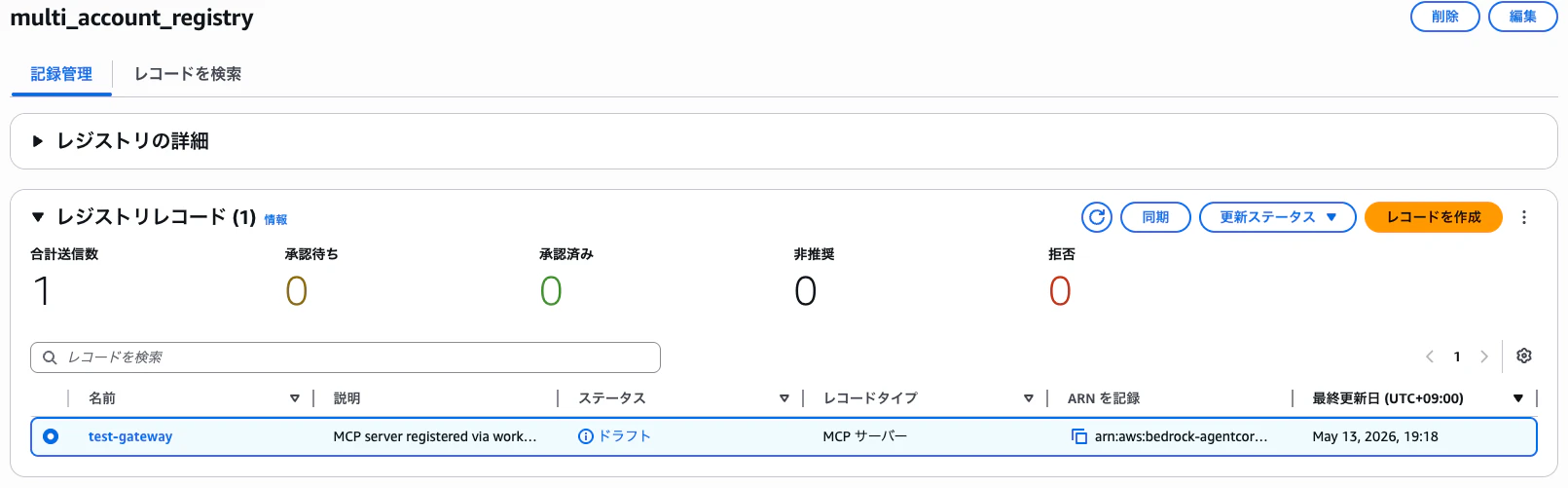This screenshot has width=1568, height=488.
Task: Click the レコードを作成 button
Action: [1434, 217]
